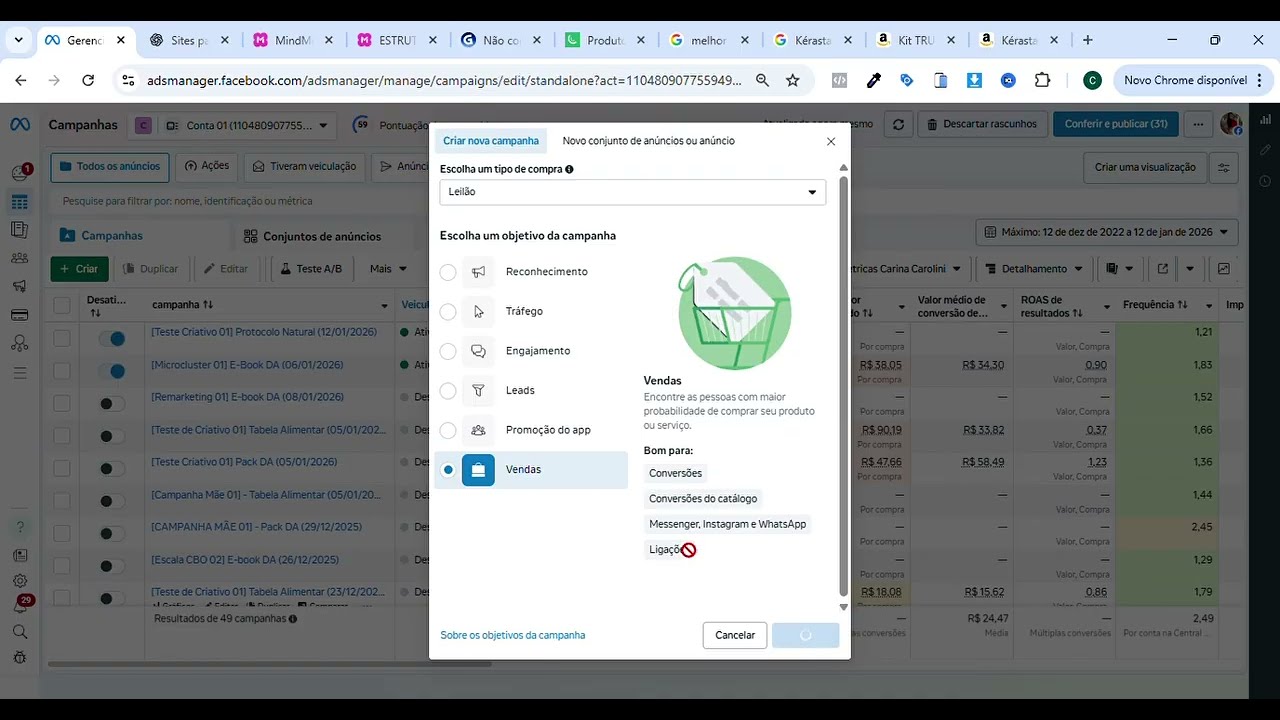Select Tiveram veiculação filter tab
The width and height of the screenshot is (1280, 720).
pos(304,167)
